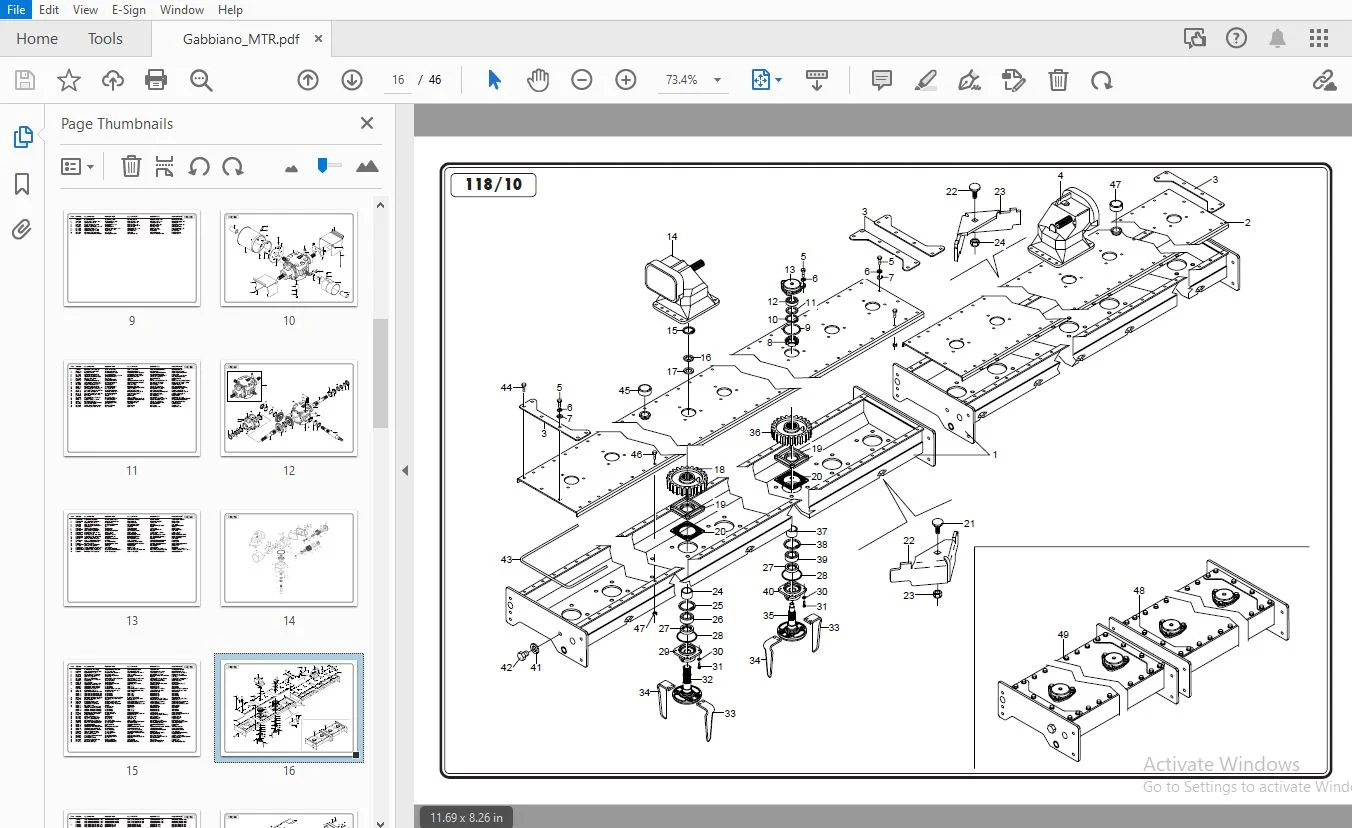Open the Window menu
1352x828 pixels.
[182, 10]
